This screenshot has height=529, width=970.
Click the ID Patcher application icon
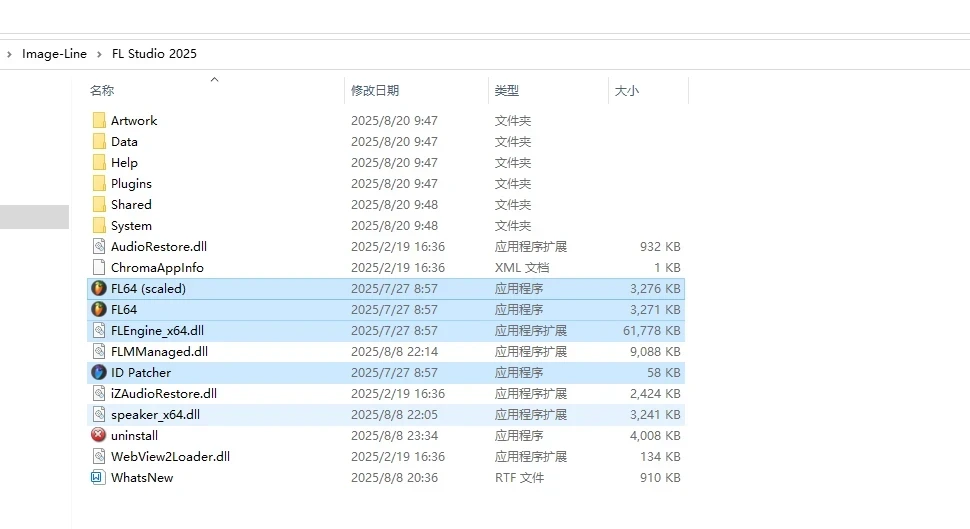(99, 372)
